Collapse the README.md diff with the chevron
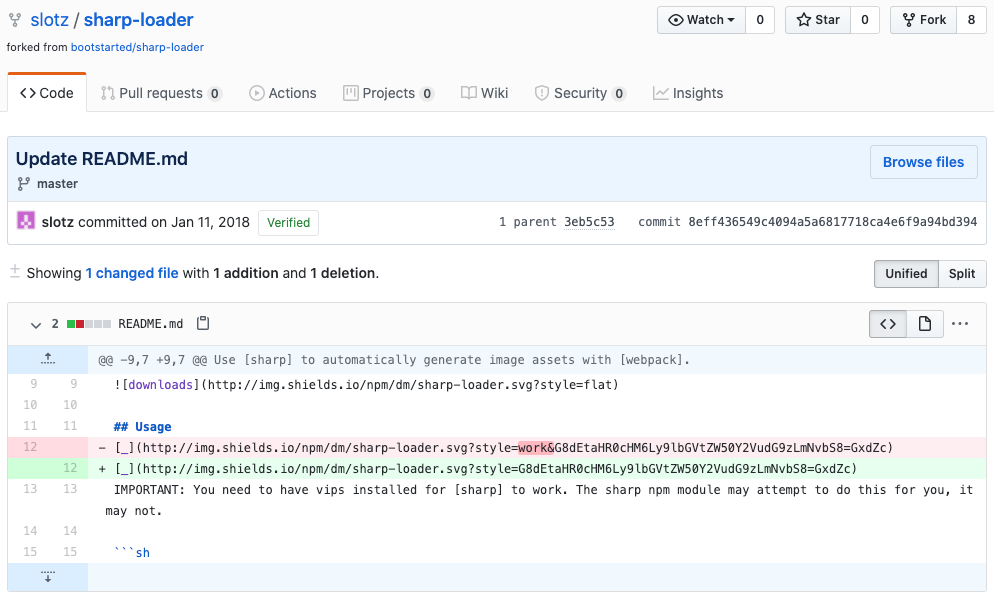The image size is (994, 600). (36, 325)
